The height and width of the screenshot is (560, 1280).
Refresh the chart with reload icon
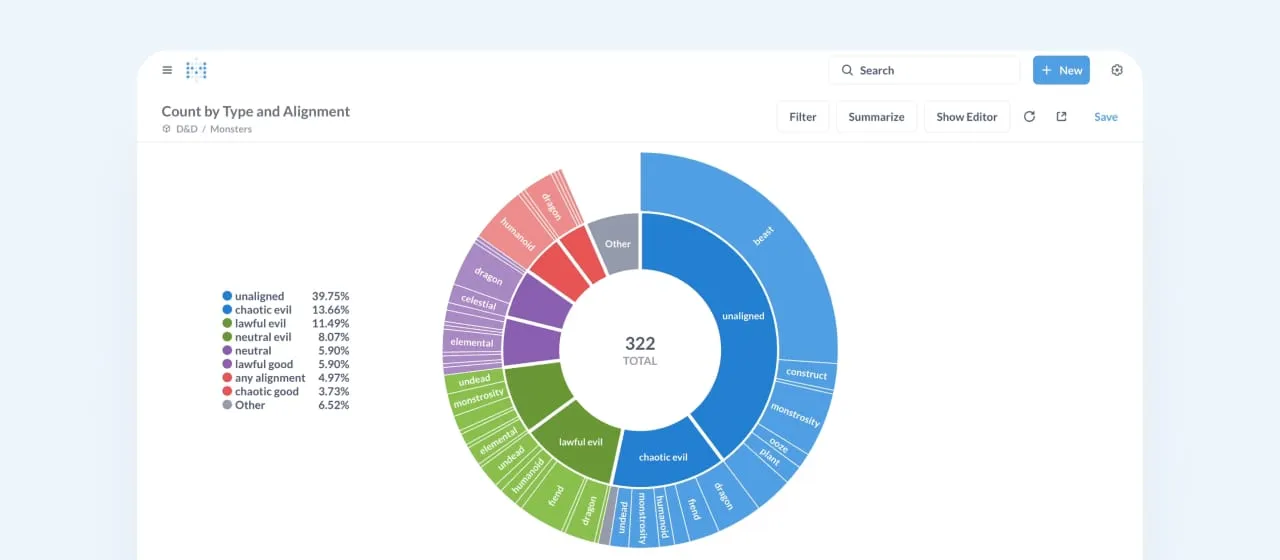pyautogui.click(x=1029, y=117)
